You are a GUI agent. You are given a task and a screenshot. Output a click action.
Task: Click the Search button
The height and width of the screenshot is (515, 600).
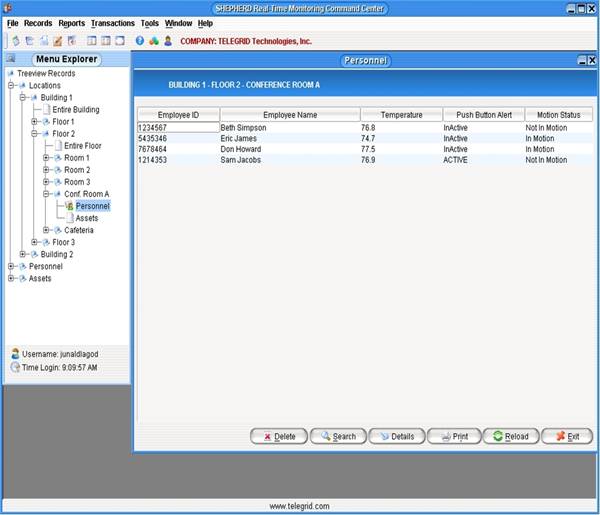click(x=338, y=436)
